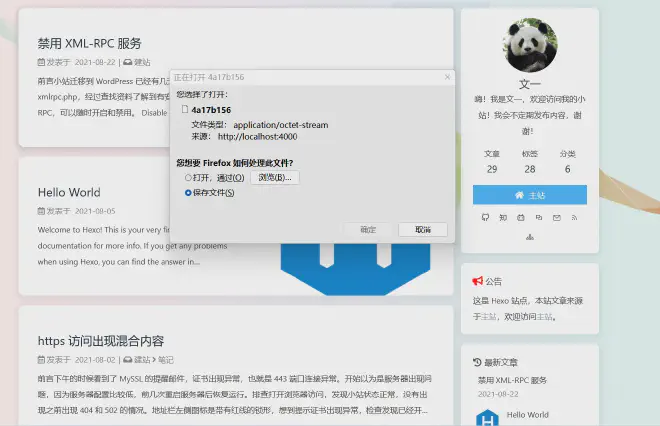The image size is (660, 426).
Task: Open the GitHub profile icon
Action: click(x=485, y=218)
